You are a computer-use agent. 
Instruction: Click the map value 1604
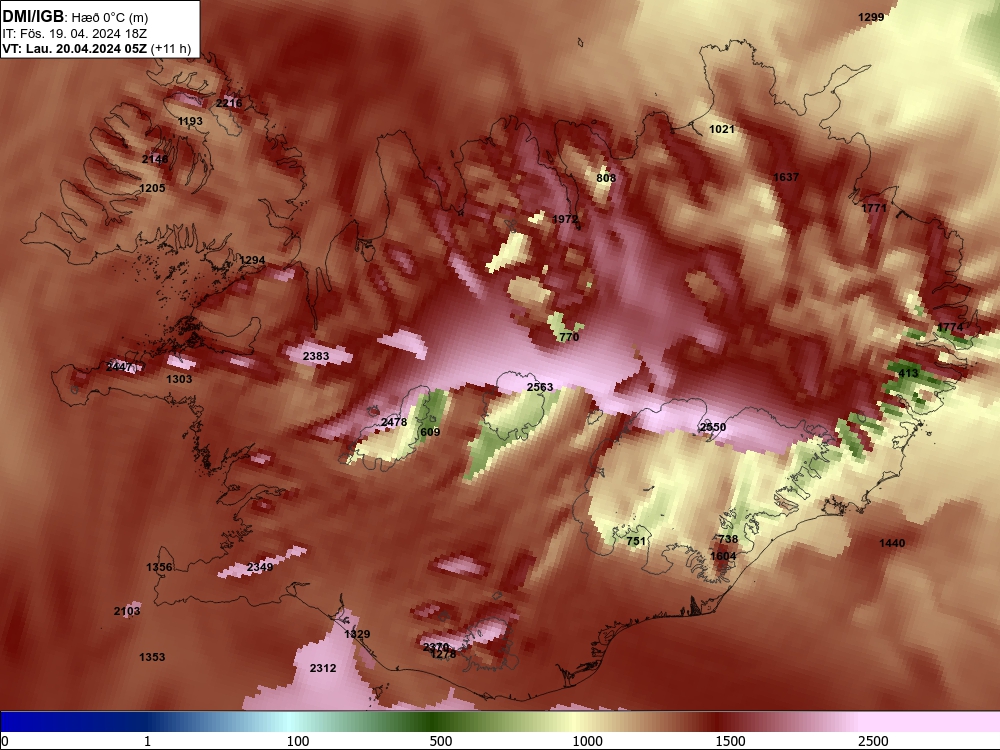click(x=723, y=555)
